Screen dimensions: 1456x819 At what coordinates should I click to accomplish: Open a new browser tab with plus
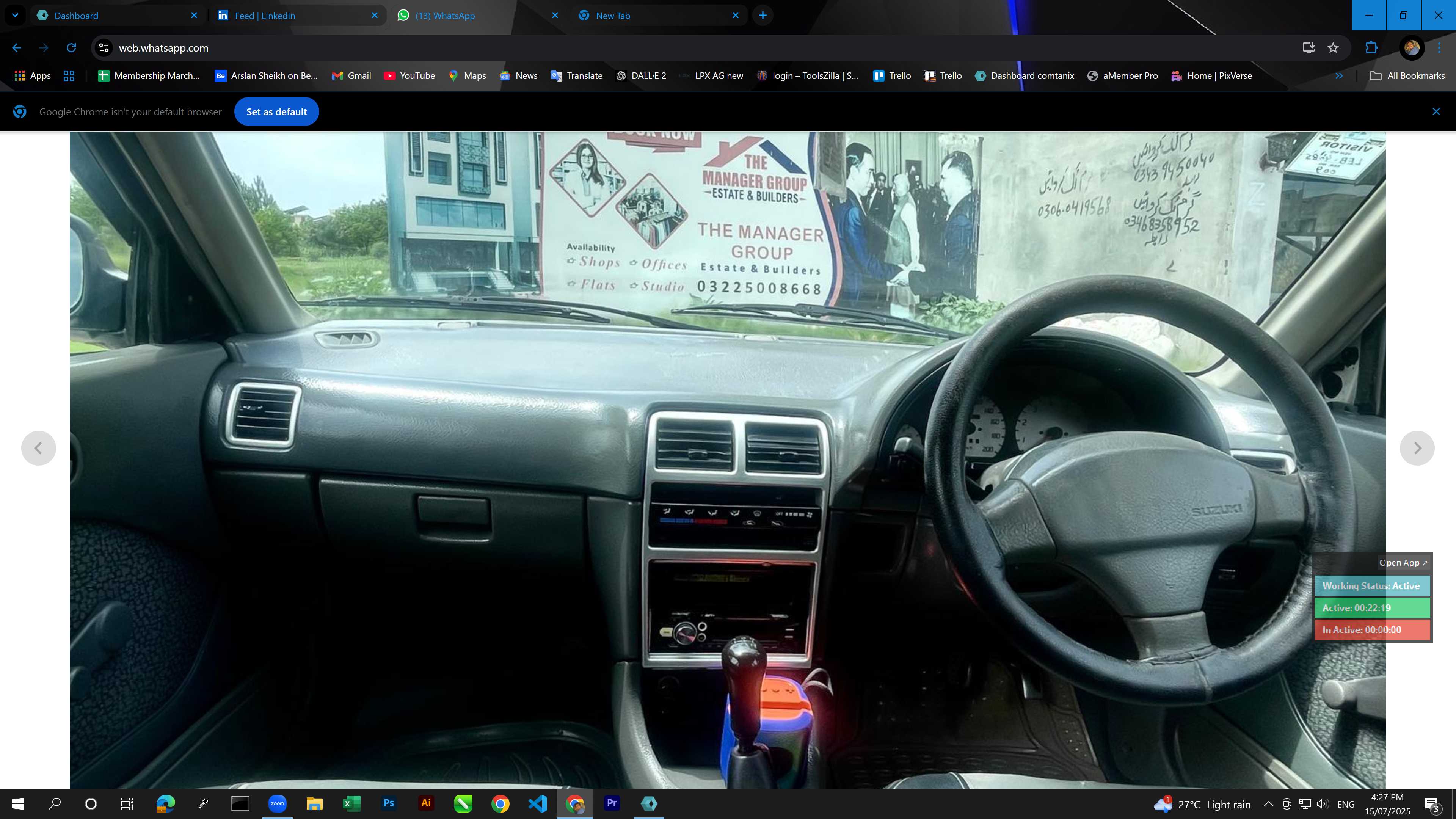coord(763,15)
